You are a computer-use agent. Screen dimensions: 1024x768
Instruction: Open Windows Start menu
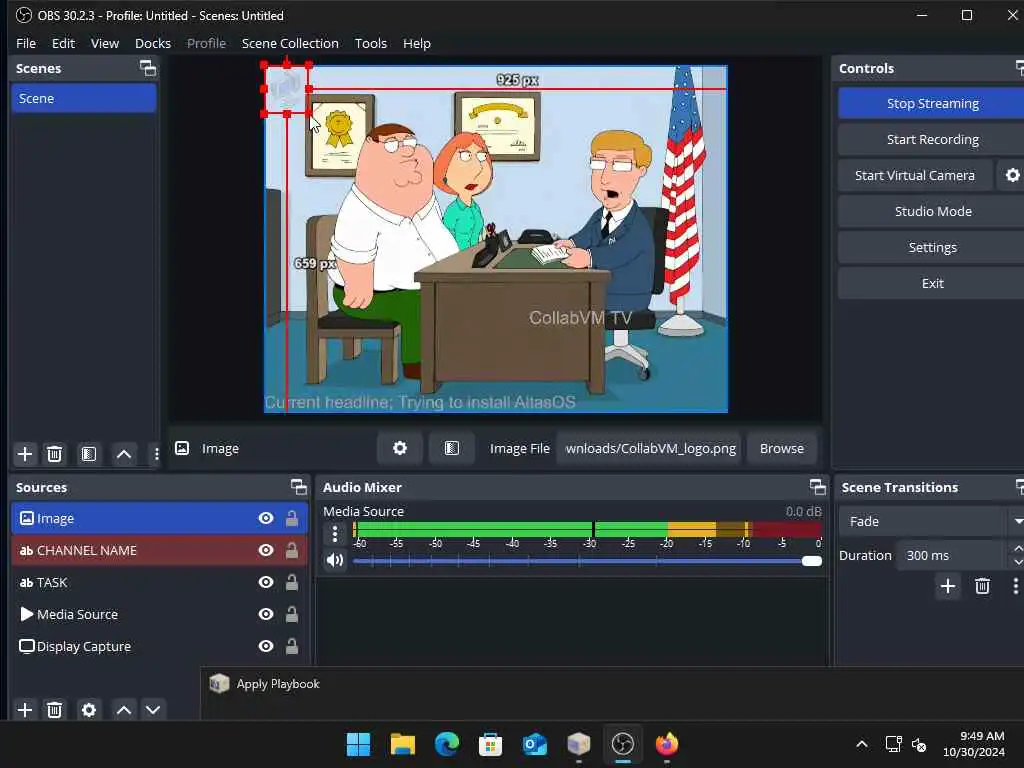coord(358,744)
